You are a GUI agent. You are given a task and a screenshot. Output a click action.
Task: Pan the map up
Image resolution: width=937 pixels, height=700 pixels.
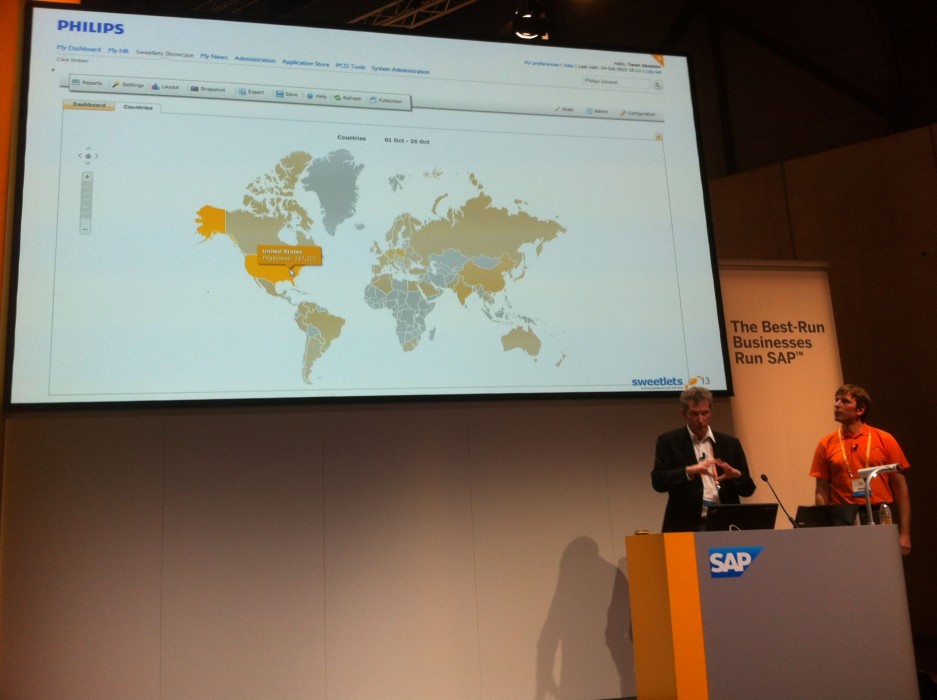[x=88, y=148]
